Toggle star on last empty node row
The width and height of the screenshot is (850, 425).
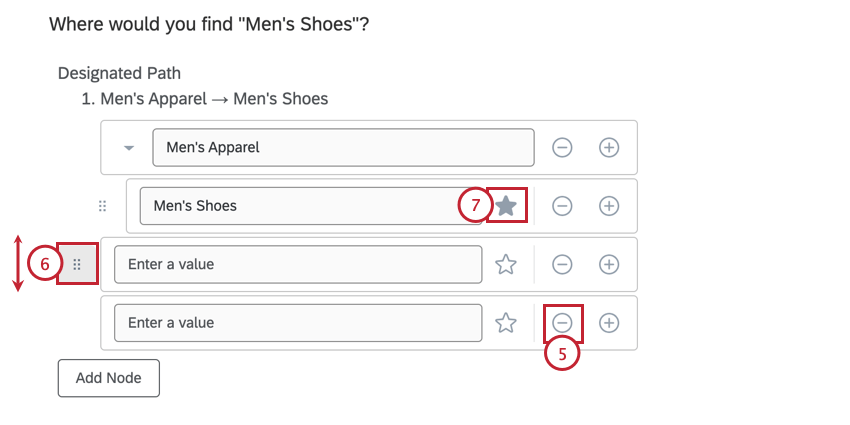(507, 323)
